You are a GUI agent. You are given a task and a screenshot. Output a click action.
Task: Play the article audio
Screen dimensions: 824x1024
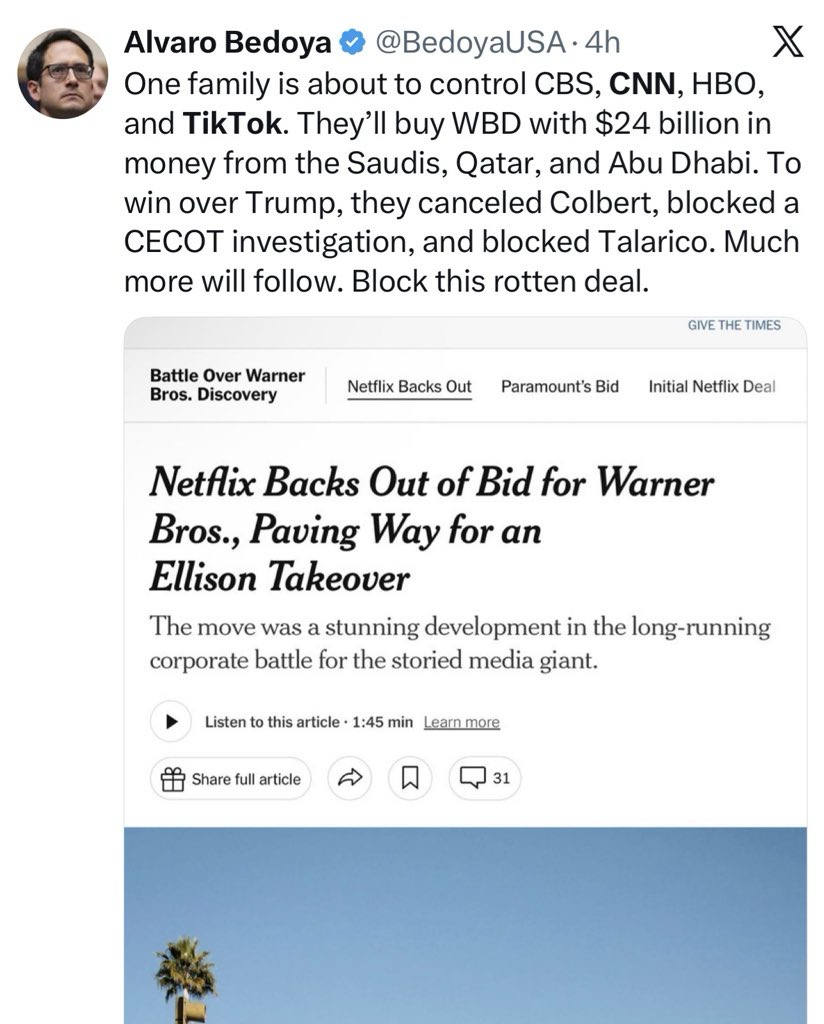coord(171,721)
